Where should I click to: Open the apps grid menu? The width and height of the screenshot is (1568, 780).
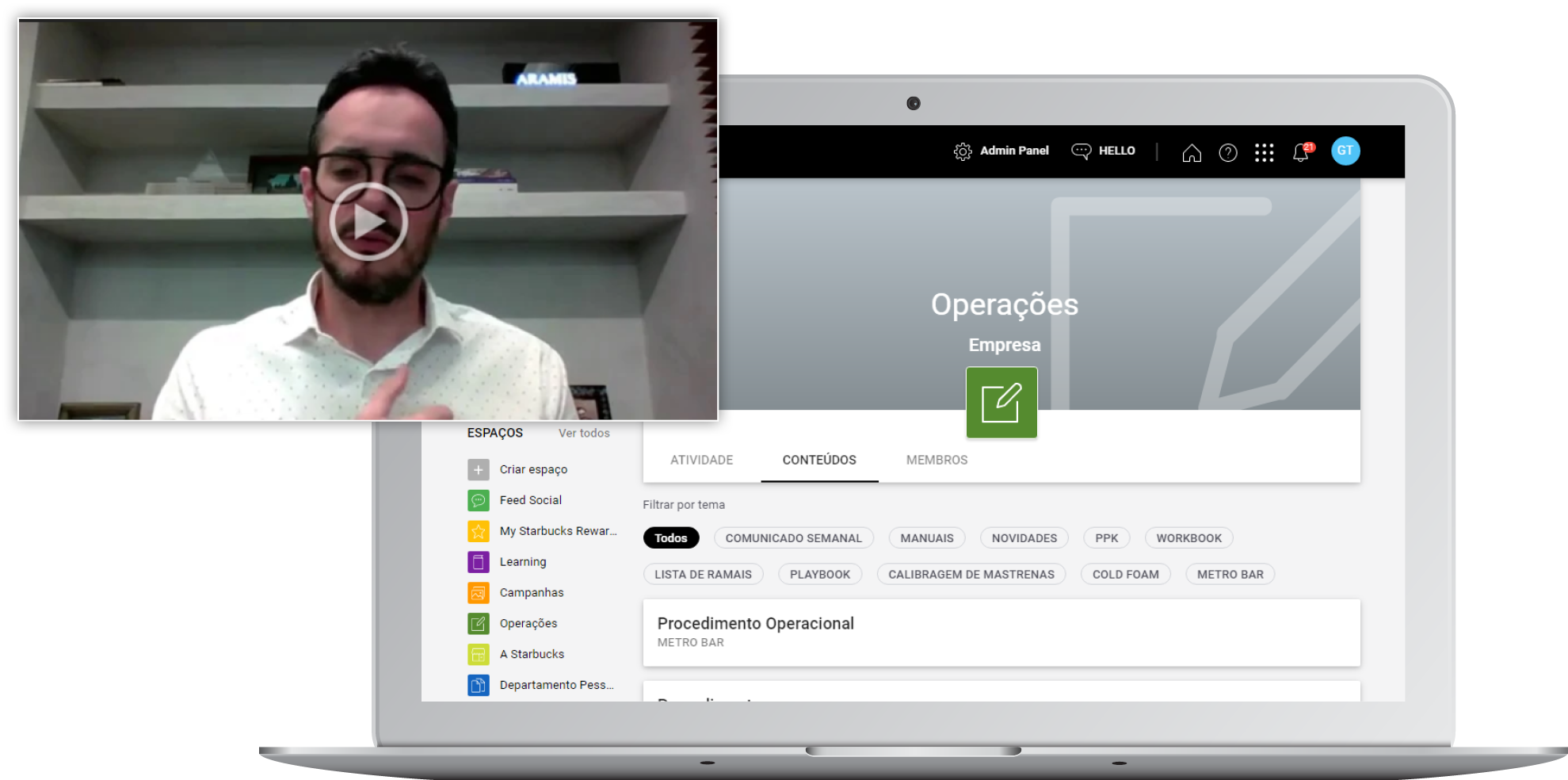(x=1264, y=152)
